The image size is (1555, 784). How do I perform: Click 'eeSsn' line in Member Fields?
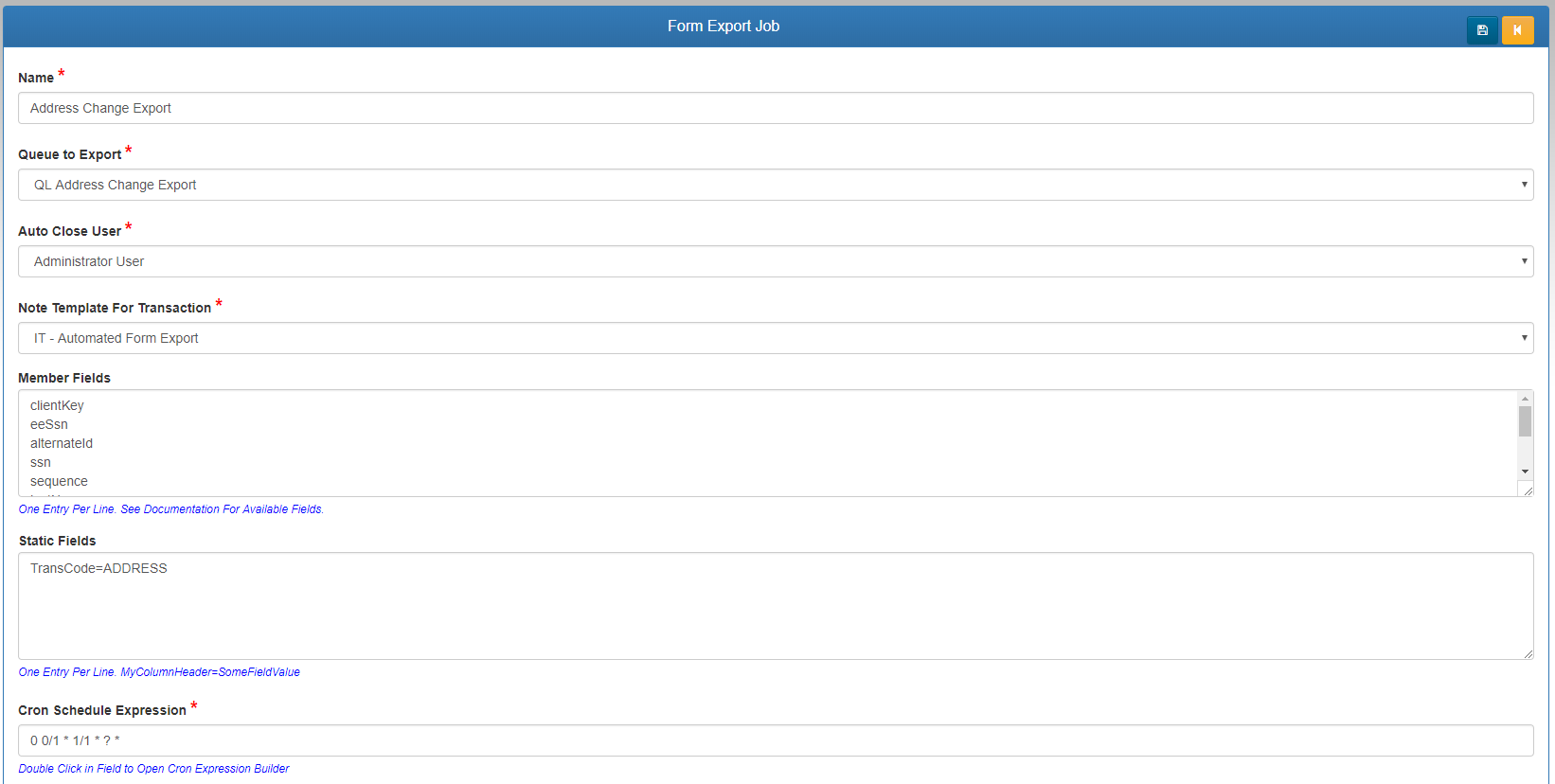coord(49,424)
